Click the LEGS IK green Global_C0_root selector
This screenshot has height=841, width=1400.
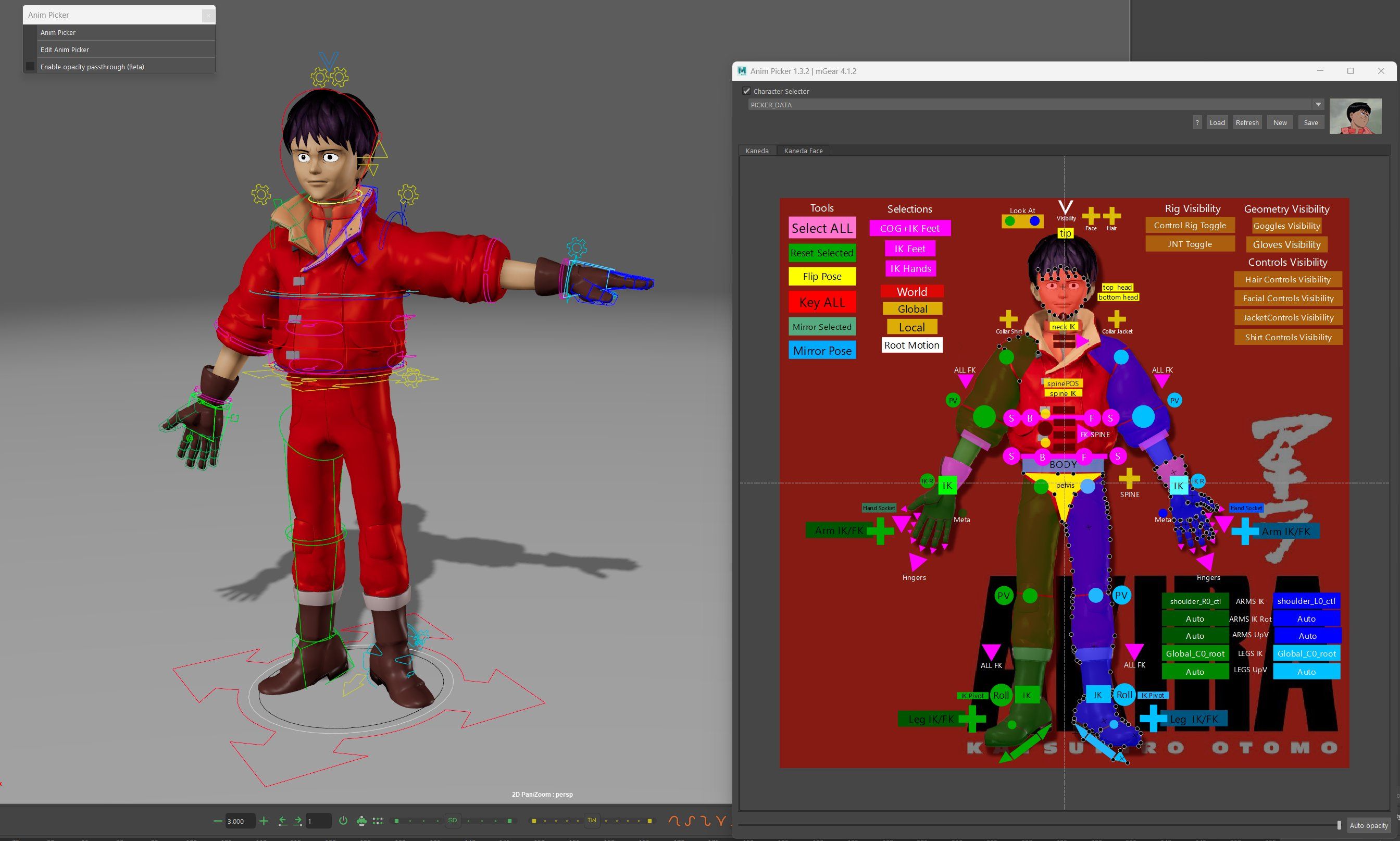pyautogui.click(x=1195, y=653)
